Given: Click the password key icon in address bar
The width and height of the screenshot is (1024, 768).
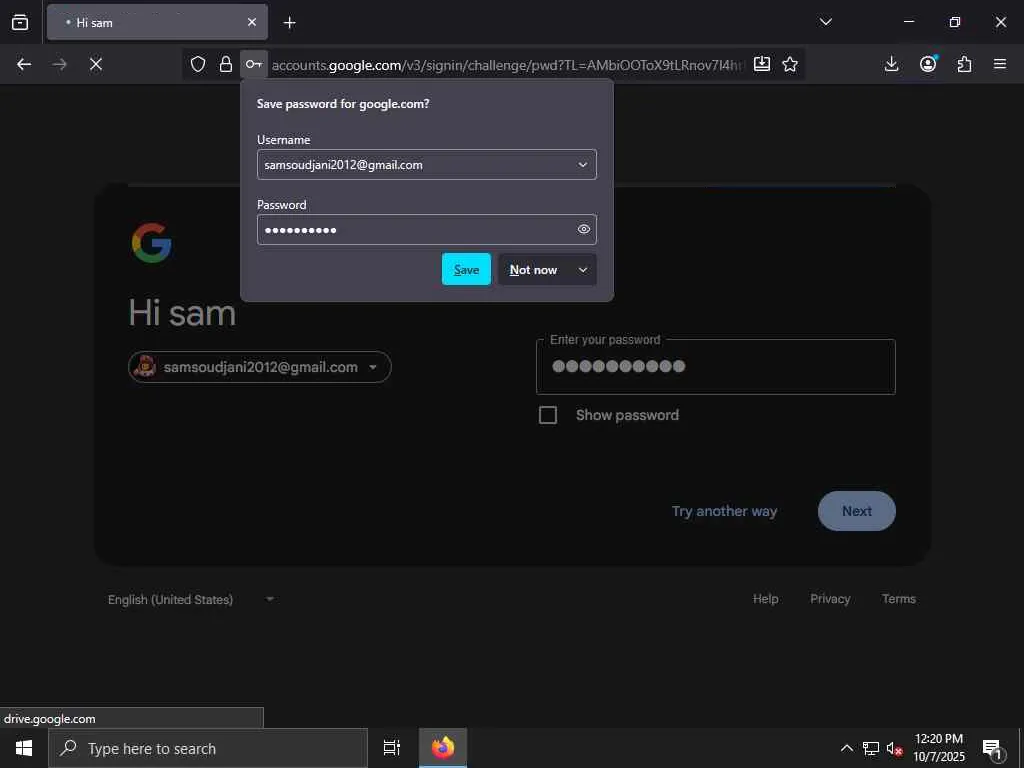Looking at the screenshot, I should click(x=253, y=64).
